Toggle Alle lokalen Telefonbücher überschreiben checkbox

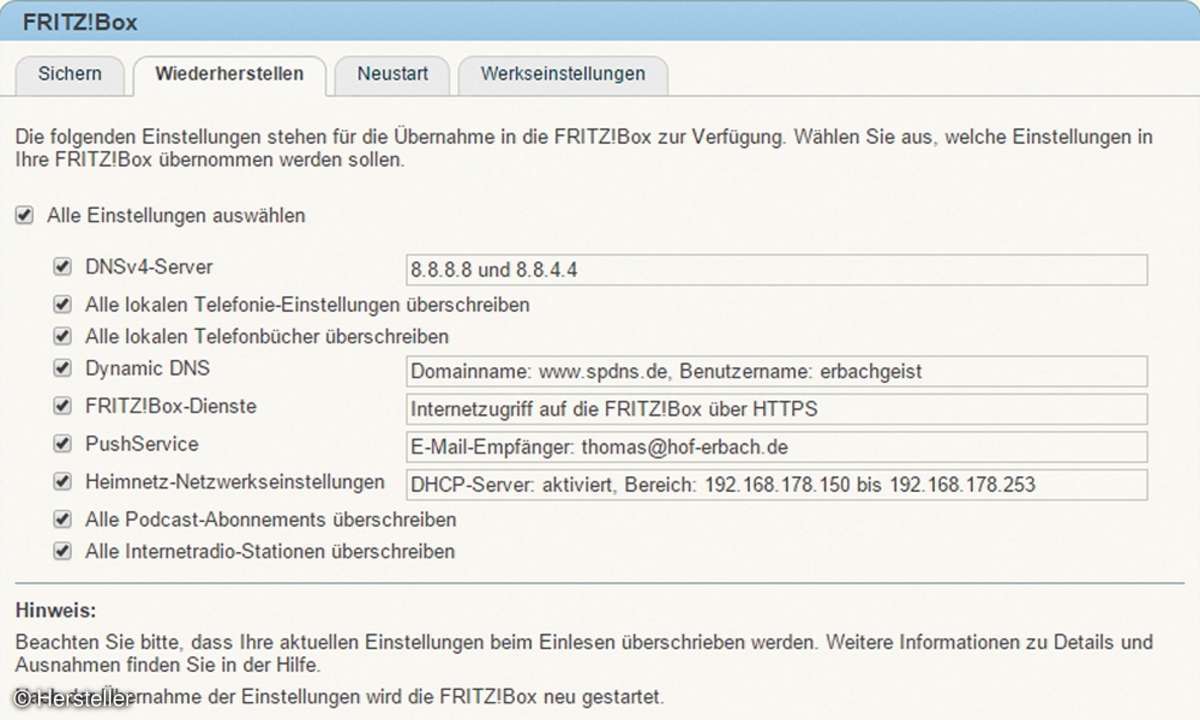pyautogui.click(x=63, y=336)
